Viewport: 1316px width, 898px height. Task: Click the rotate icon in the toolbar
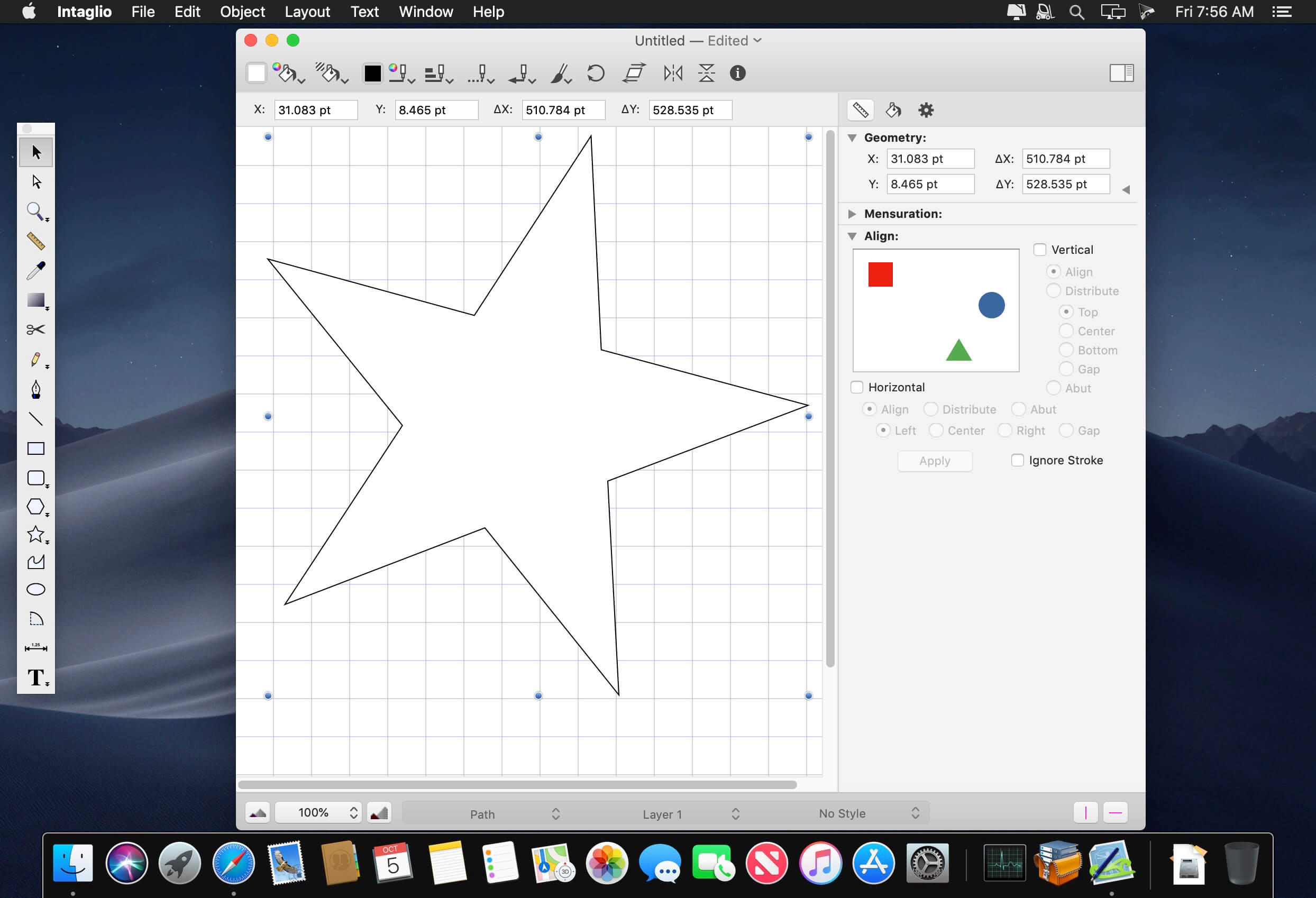click(x=596, y=73)
